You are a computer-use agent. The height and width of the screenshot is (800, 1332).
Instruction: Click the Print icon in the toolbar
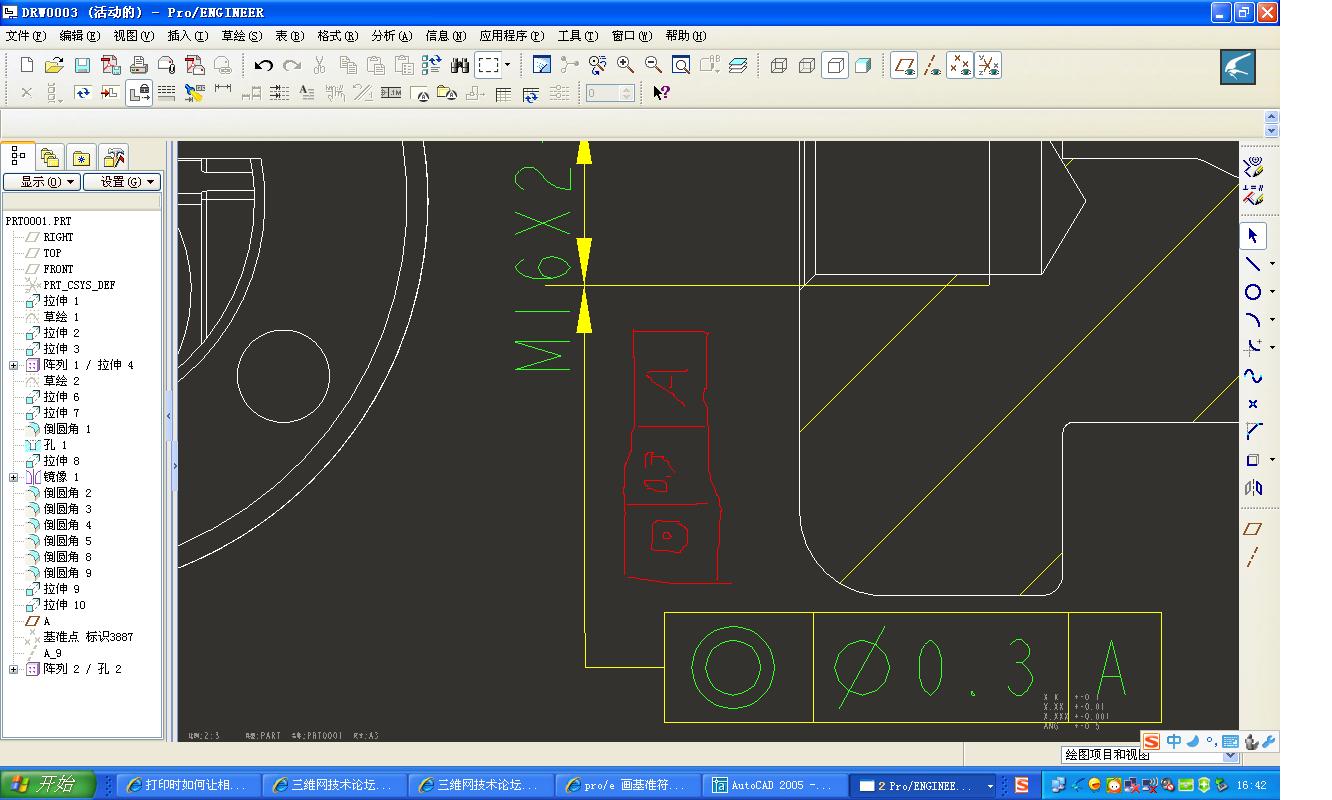point(139,66)
